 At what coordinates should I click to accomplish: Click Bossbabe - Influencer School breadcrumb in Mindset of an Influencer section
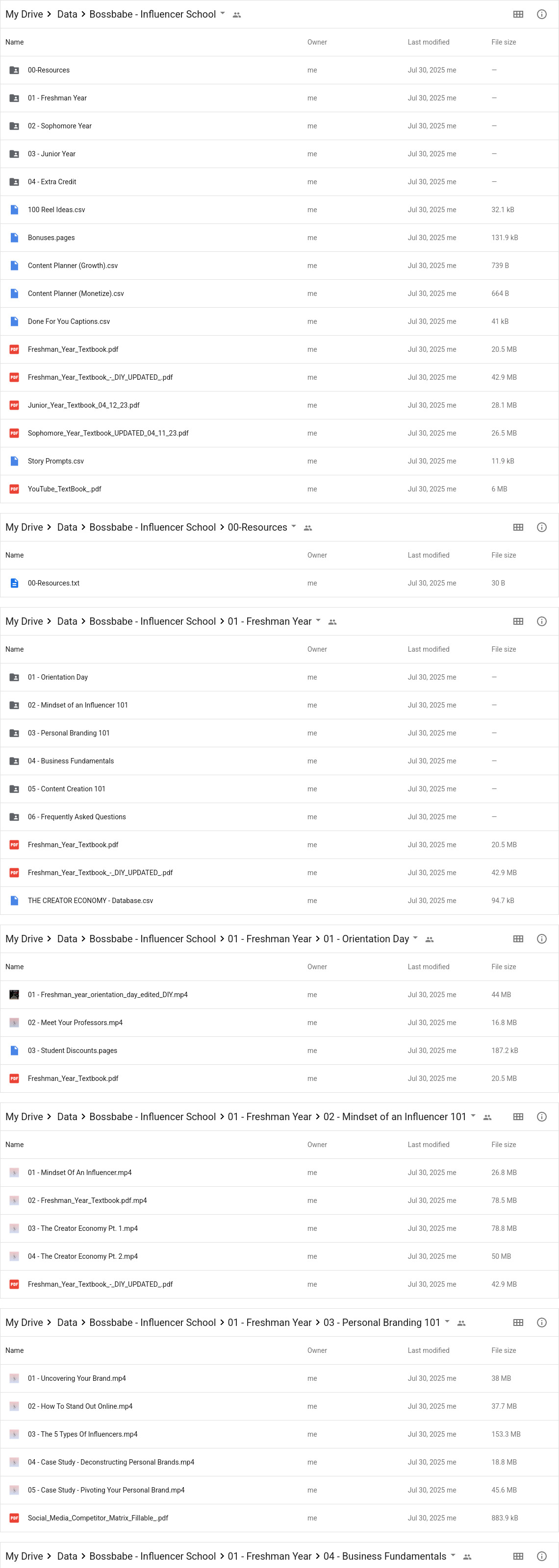pos(152,1117)
